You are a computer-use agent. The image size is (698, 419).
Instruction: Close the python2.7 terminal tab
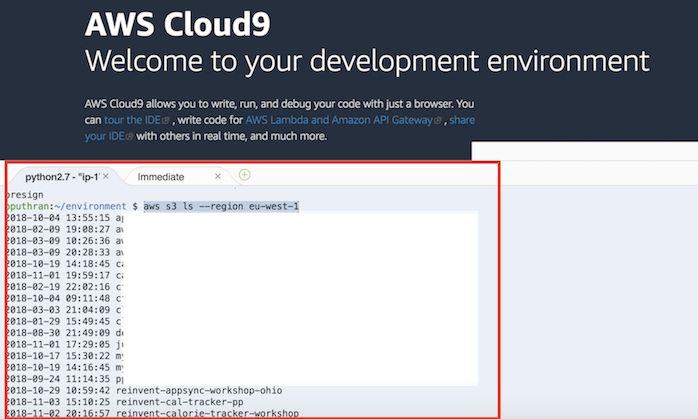106,176
